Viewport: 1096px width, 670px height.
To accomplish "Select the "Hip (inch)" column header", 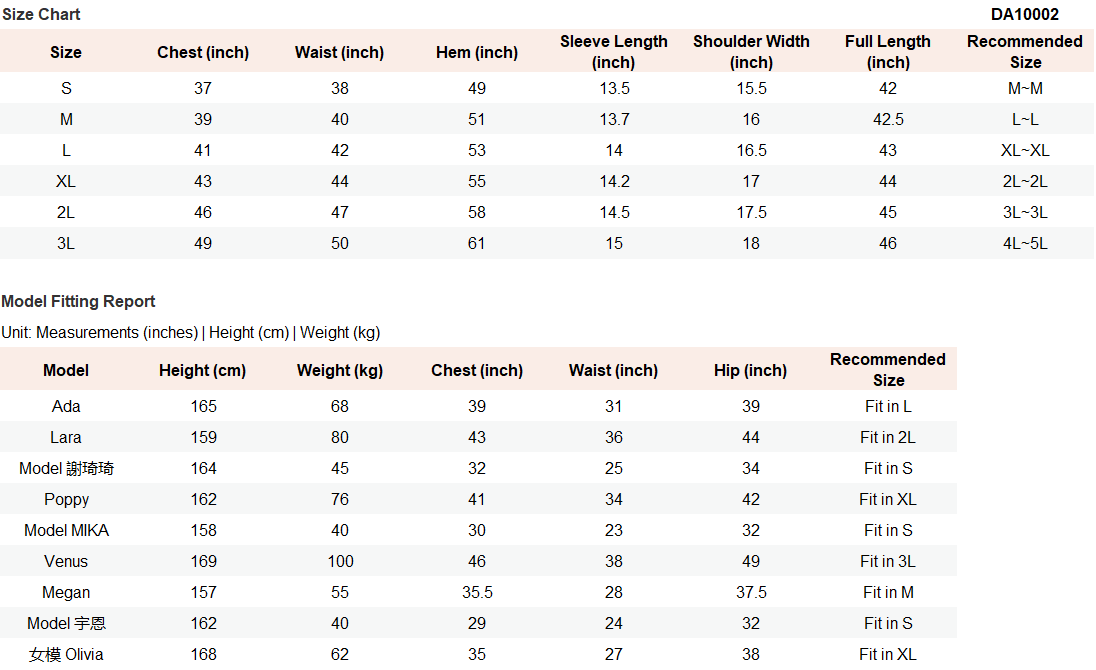I will [751, 371].
